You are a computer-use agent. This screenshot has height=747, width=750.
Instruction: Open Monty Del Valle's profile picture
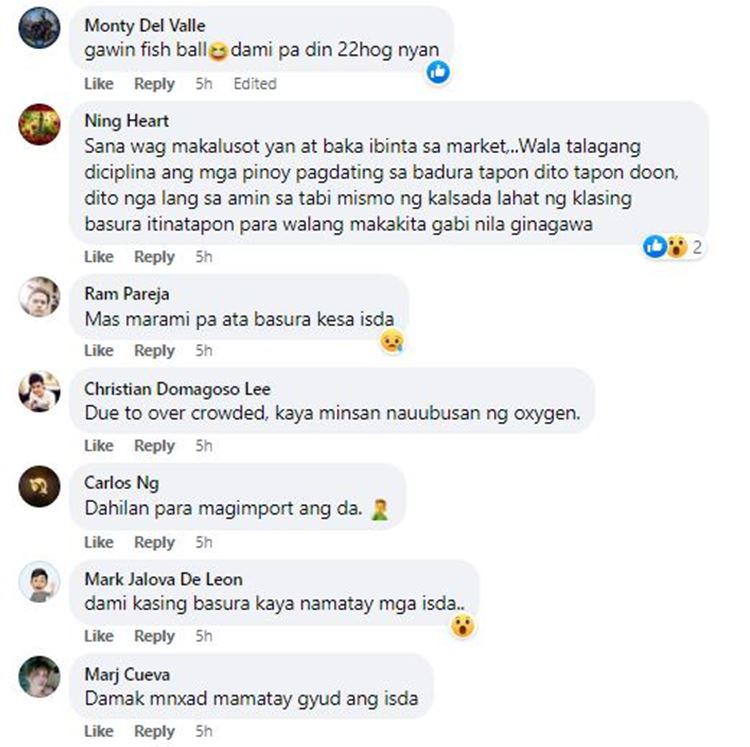point(39,27)
